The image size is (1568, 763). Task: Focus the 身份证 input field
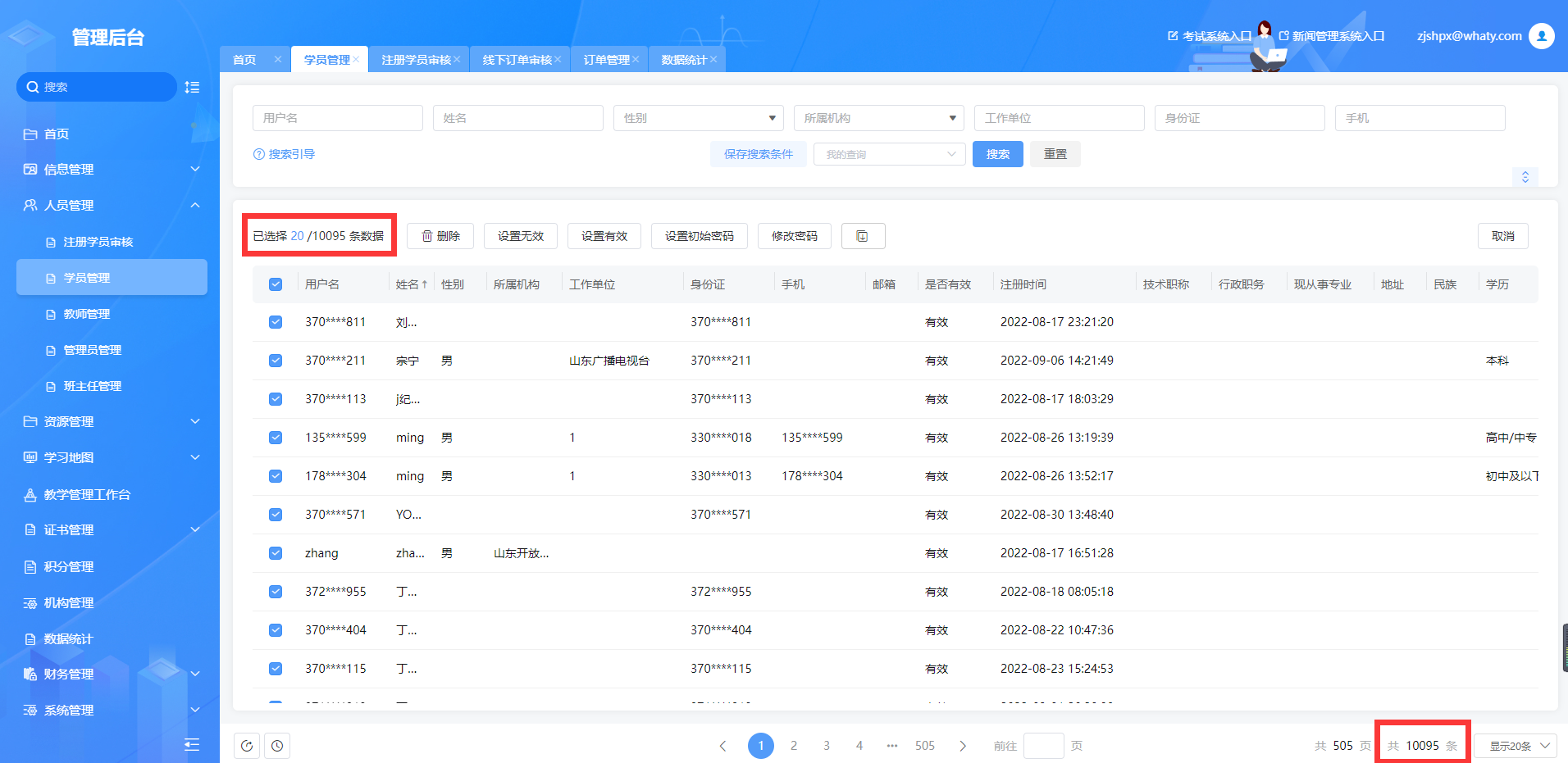(1240, 118)
